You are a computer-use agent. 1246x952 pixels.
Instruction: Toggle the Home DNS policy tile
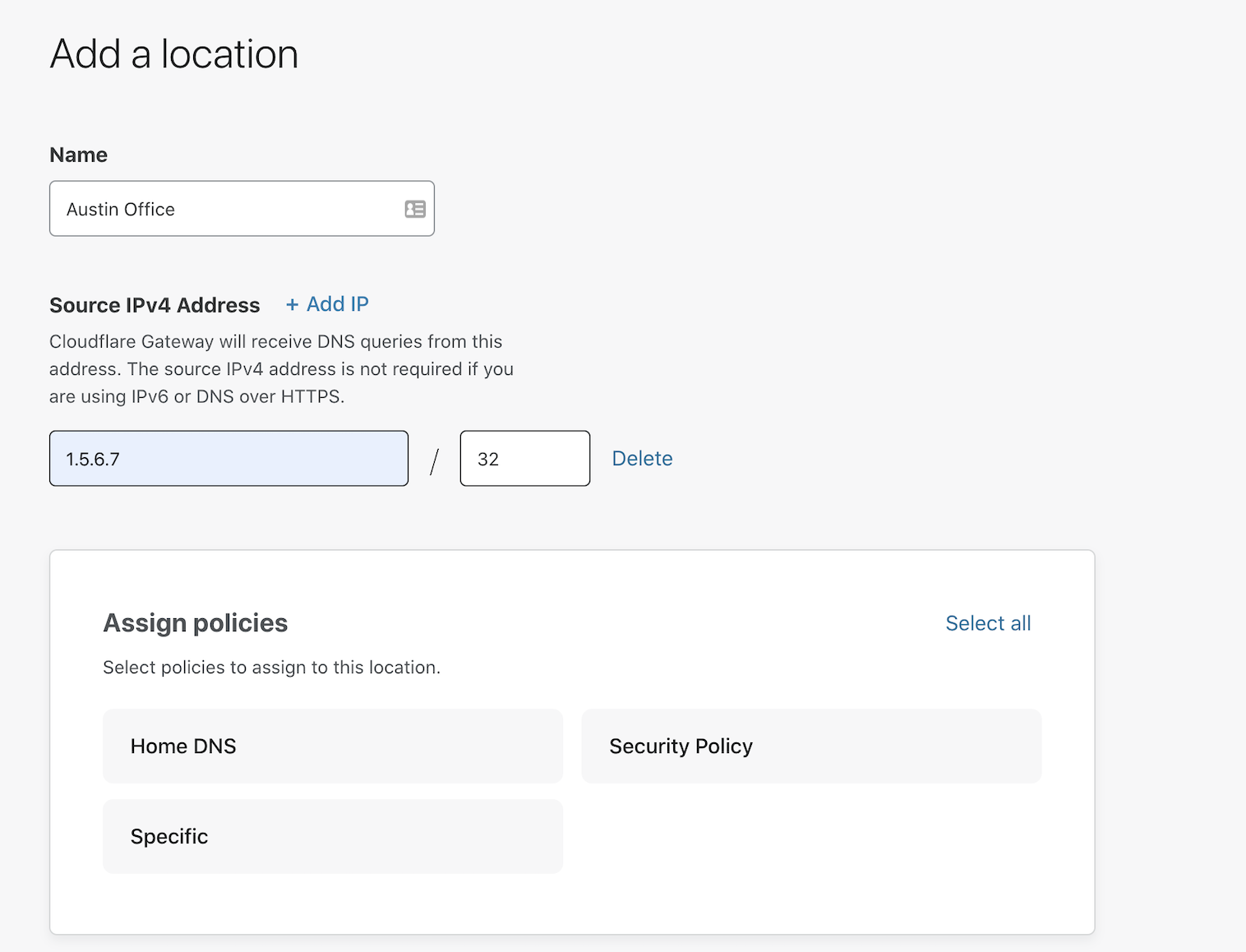(x=332, y=746)
